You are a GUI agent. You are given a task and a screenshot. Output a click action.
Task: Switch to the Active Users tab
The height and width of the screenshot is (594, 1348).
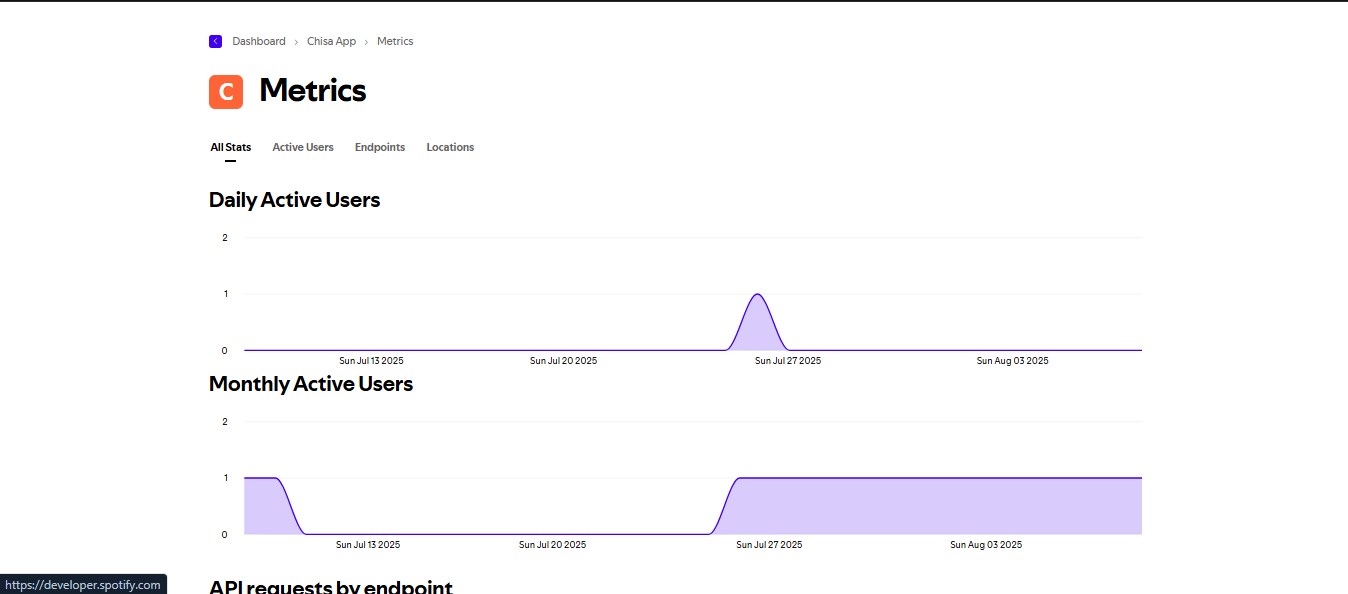303,147
